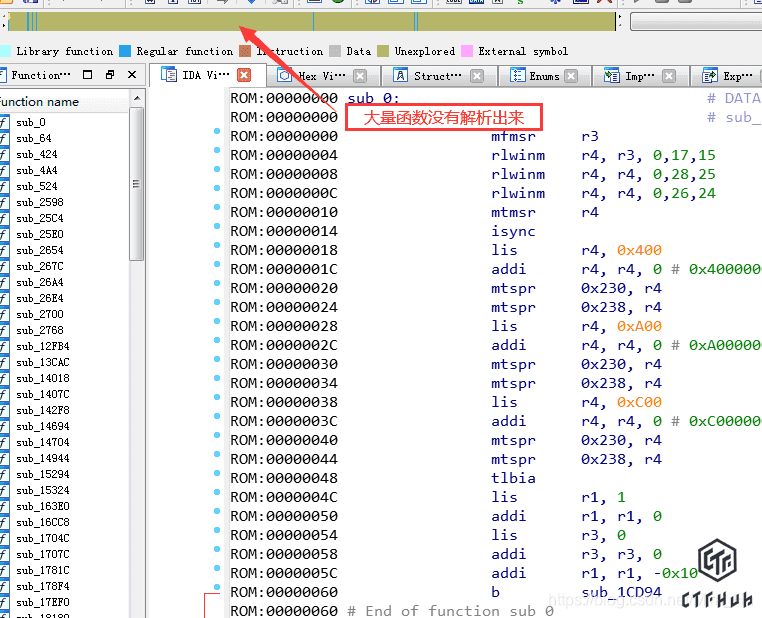Select sub_13CAC in the functions list
The width and height of the screenshot is (762, 618).
[x=42, y=362]
